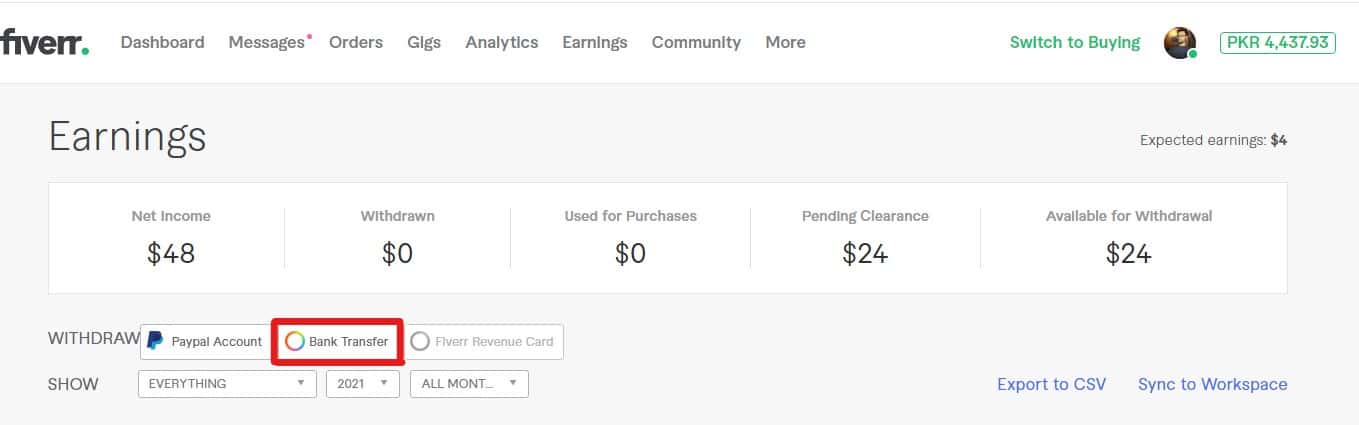Open the Community navigation item
Viewport: 1359px width, 425px height.
(696, 42)
